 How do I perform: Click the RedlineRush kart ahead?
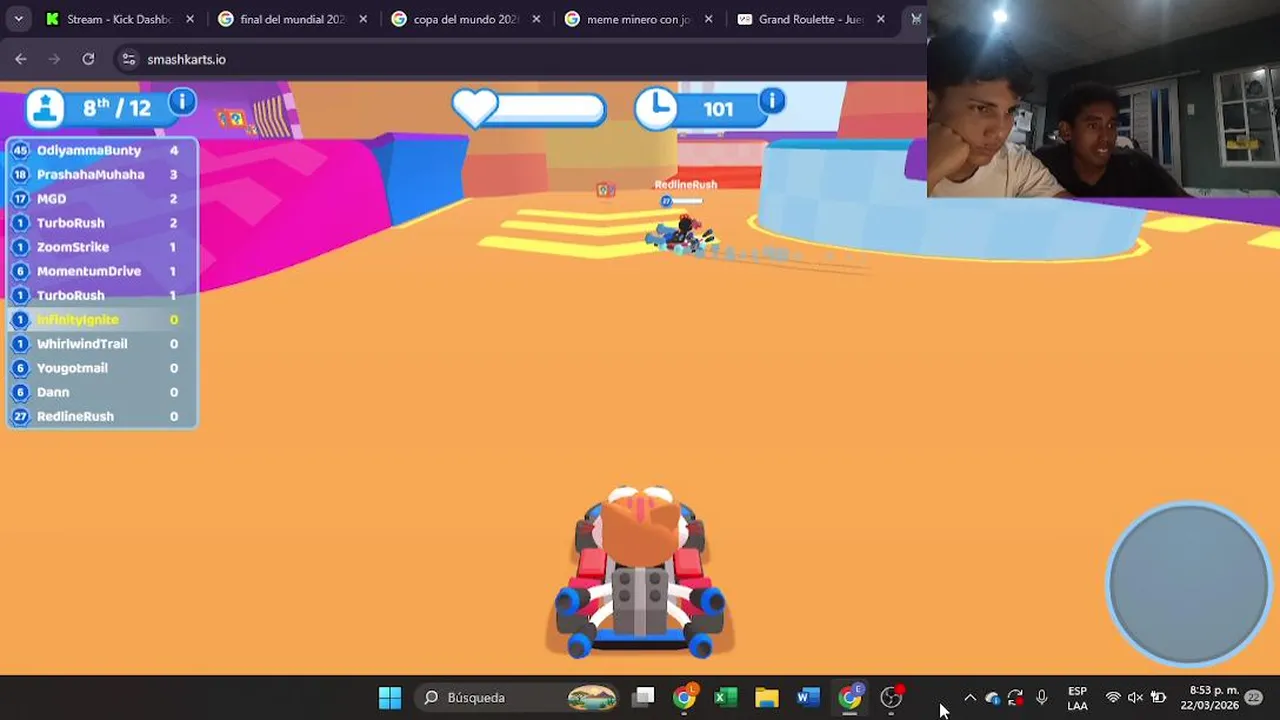tap(681, 235)
